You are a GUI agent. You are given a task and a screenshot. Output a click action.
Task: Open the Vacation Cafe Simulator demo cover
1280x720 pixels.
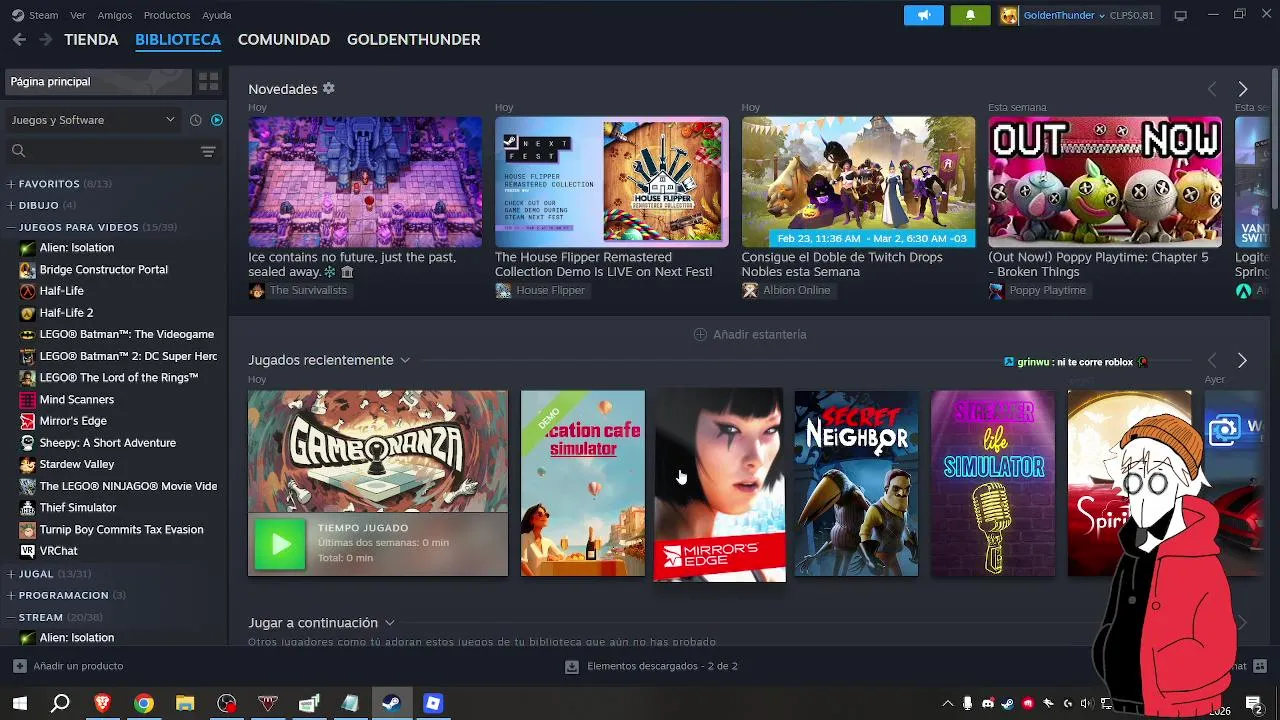coord(583,483)
